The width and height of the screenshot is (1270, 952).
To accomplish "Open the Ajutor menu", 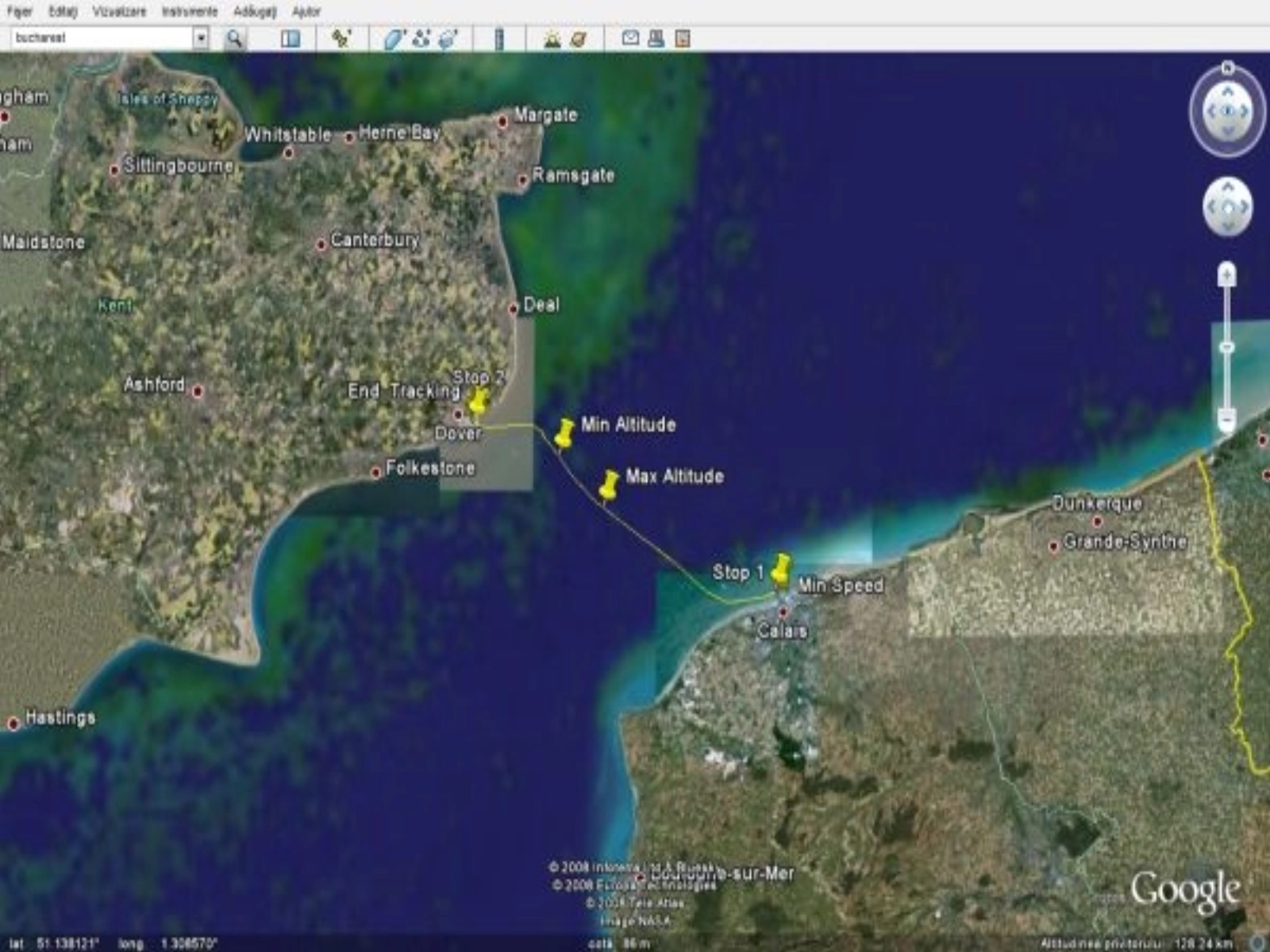I will pyautogui.click(x=306, y=11).
